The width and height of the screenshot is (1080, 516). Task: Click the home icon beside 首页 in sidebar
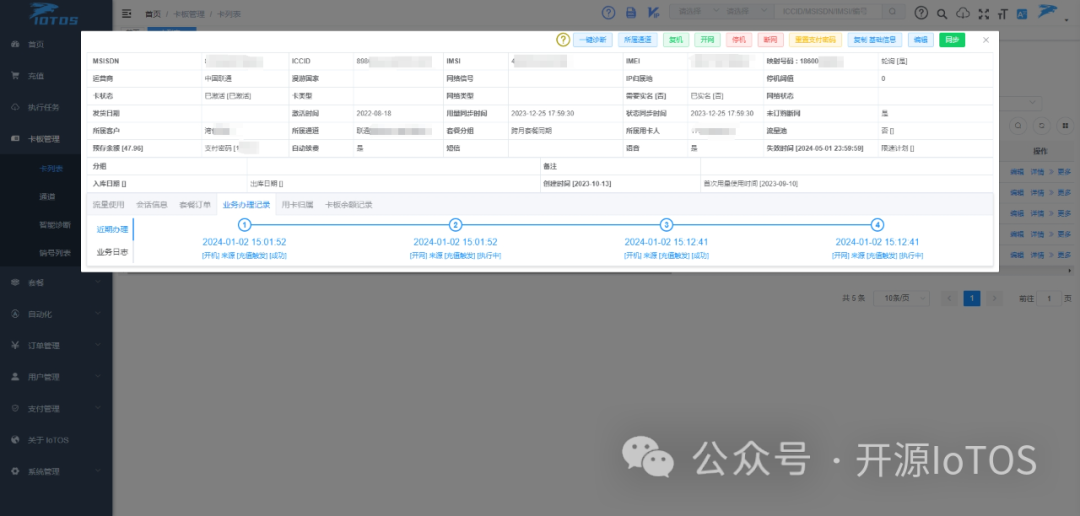(15, 44)
